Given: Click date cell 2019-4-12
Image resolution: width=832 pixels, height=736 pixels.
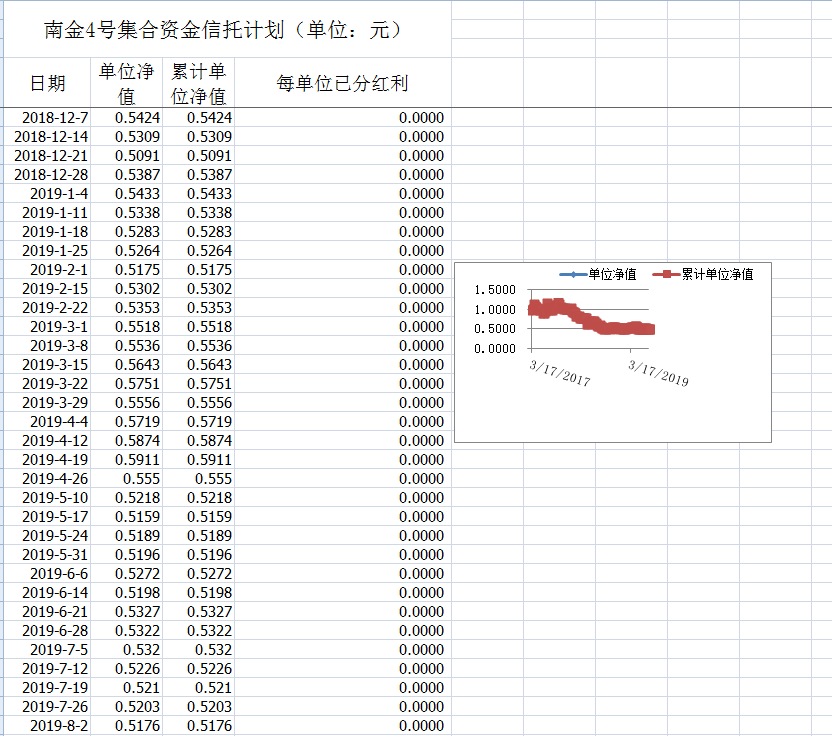Looking at the screenshot, I should (x=47, y=441).
